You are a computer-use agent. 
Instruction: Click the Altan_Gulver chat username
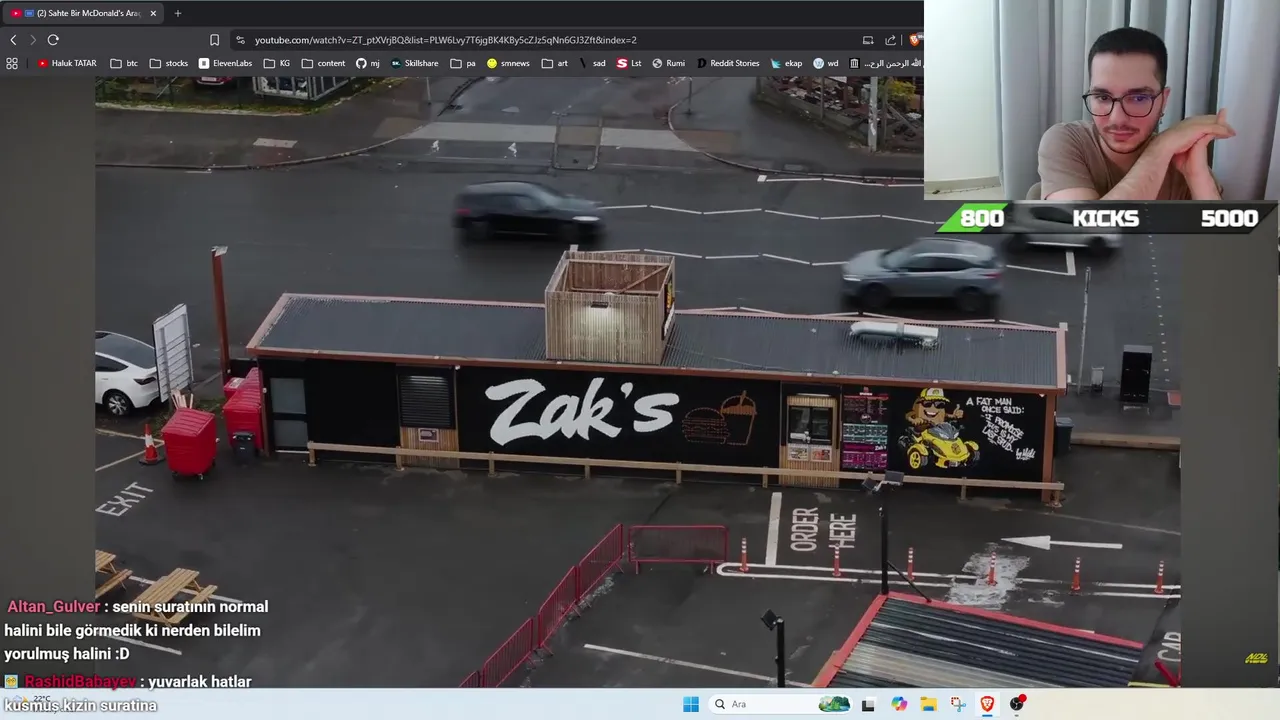point(54,607)
